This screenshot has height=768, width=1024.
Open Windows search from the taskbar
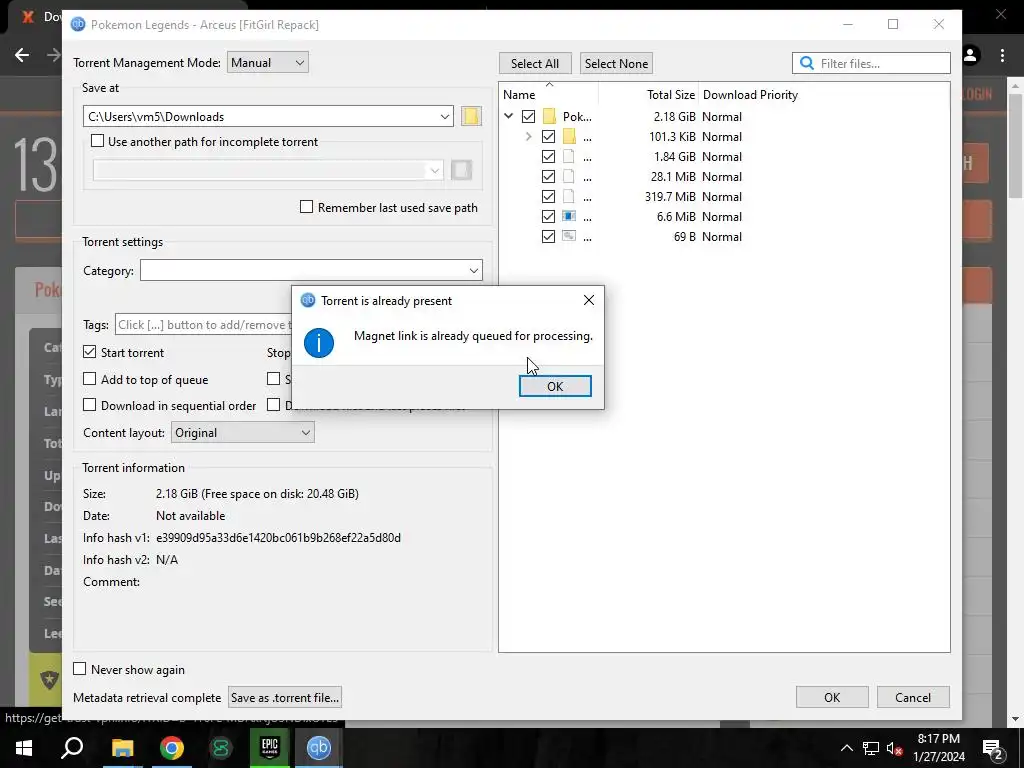[x=72, y=748]
